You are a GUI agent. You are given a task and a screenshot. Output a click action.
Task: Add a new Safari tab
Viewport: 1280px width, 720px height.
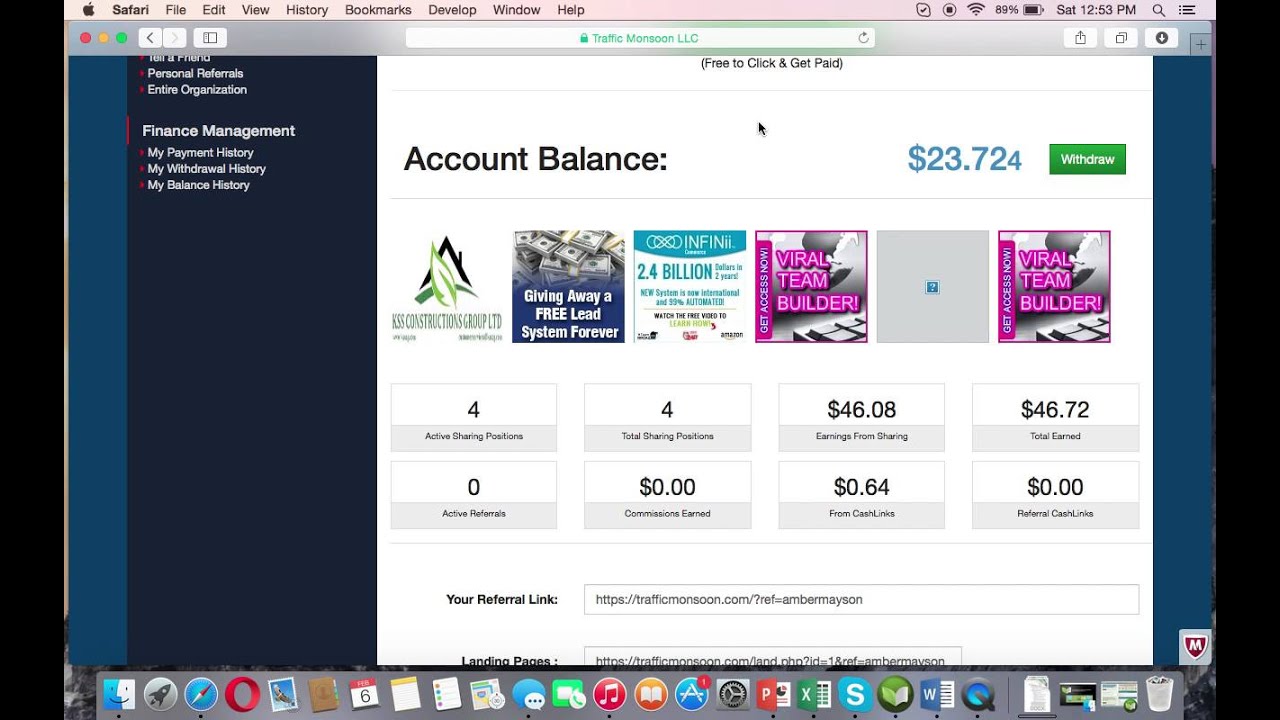click(x=1201, y=44)
